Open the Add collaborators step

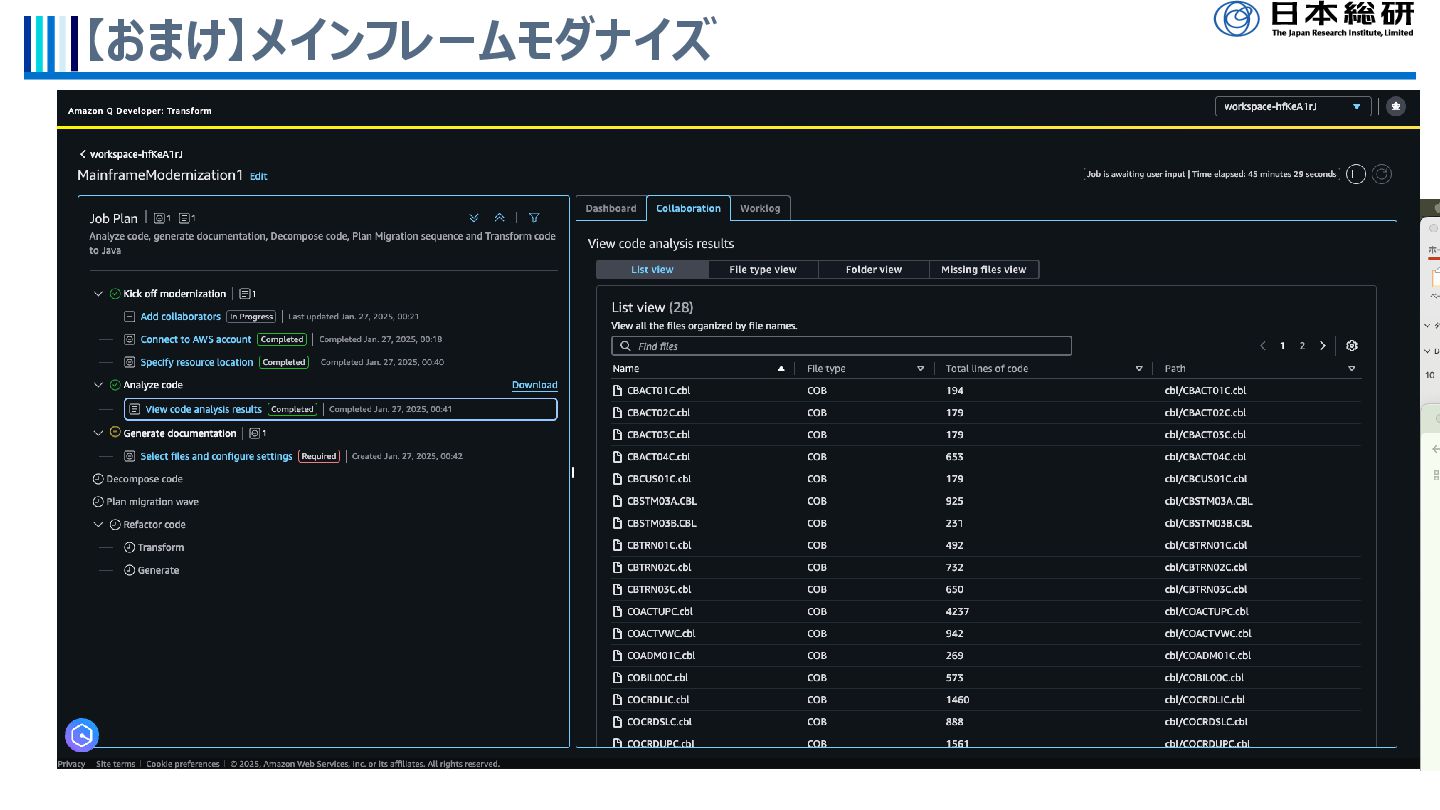click(x=180, y=317)
